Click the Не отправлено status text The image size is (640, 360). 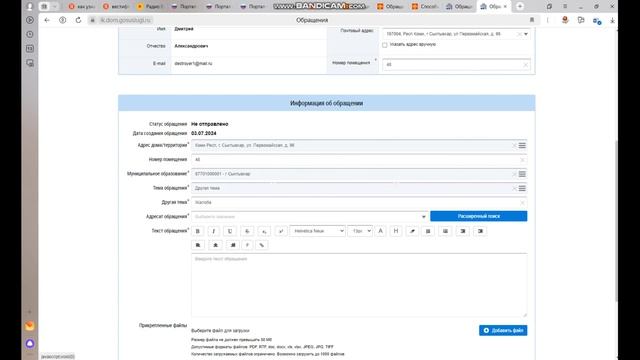coord(209,124)
